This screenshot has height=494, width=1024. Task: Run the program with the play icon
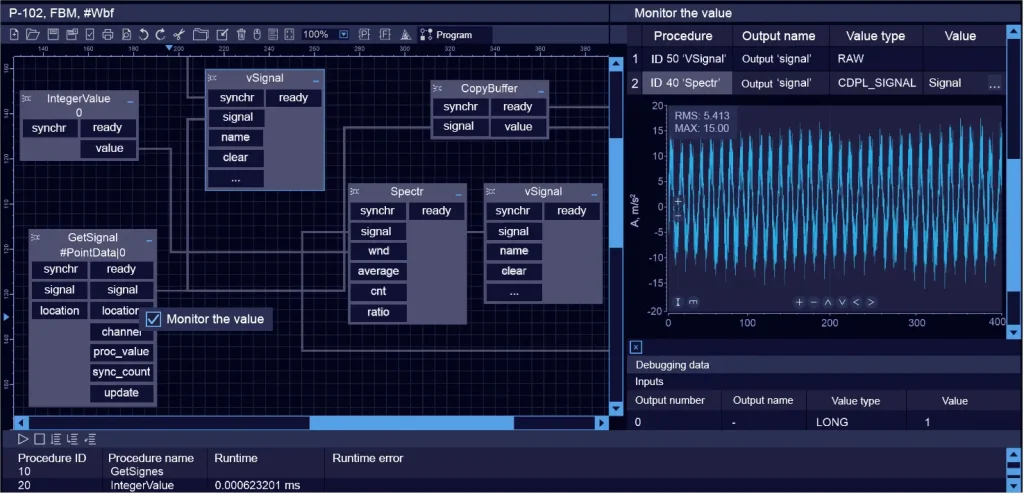pos(23,439)
